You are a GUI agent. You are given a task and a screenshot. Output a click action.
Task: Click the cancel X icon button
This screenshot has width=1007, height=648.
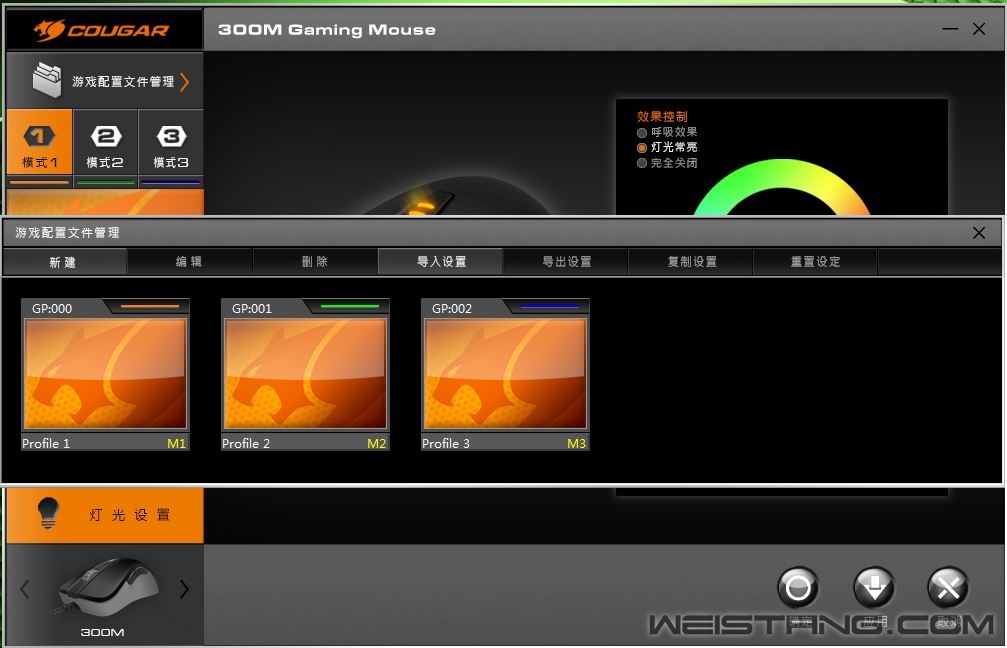948,588
